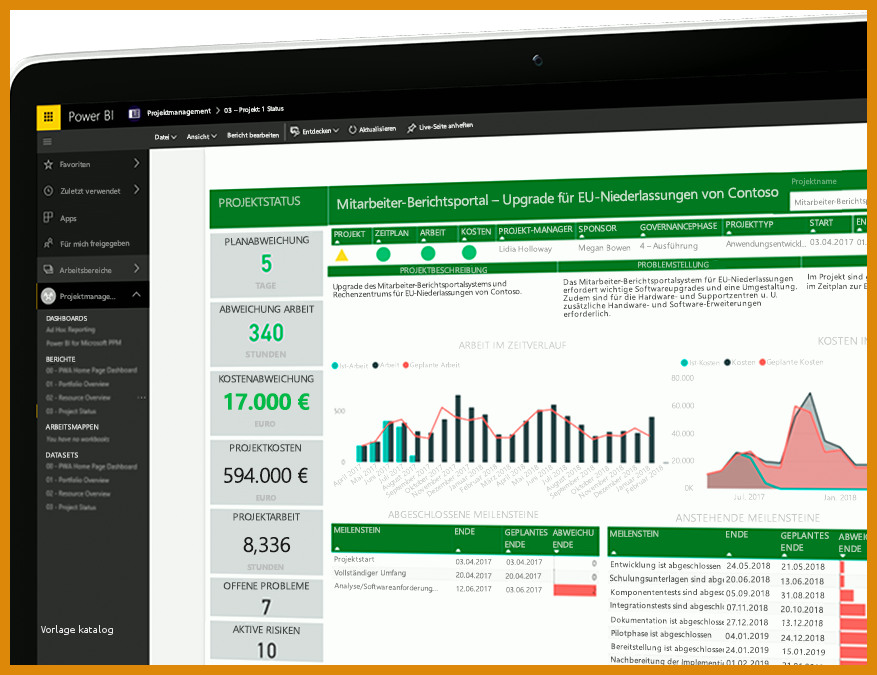Viewport: 877px width, 675px height.
Task: Click the Live-Seite anheften pin icon
Action: (x=412, y=128)
